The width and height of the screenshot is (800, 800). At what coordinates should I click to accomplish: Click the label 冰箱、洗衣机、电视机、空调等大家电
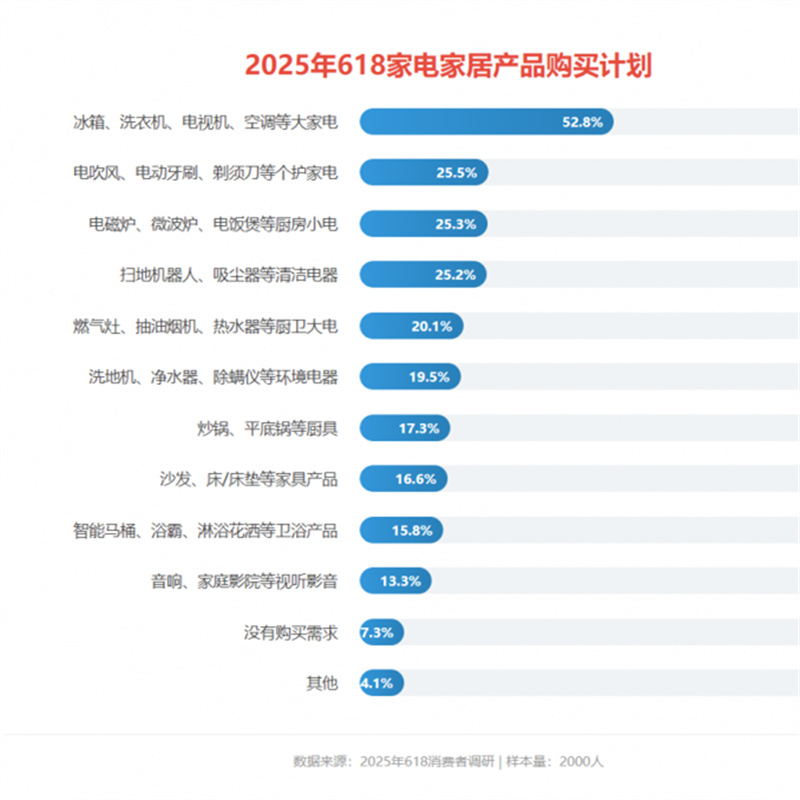coord(206,122)
